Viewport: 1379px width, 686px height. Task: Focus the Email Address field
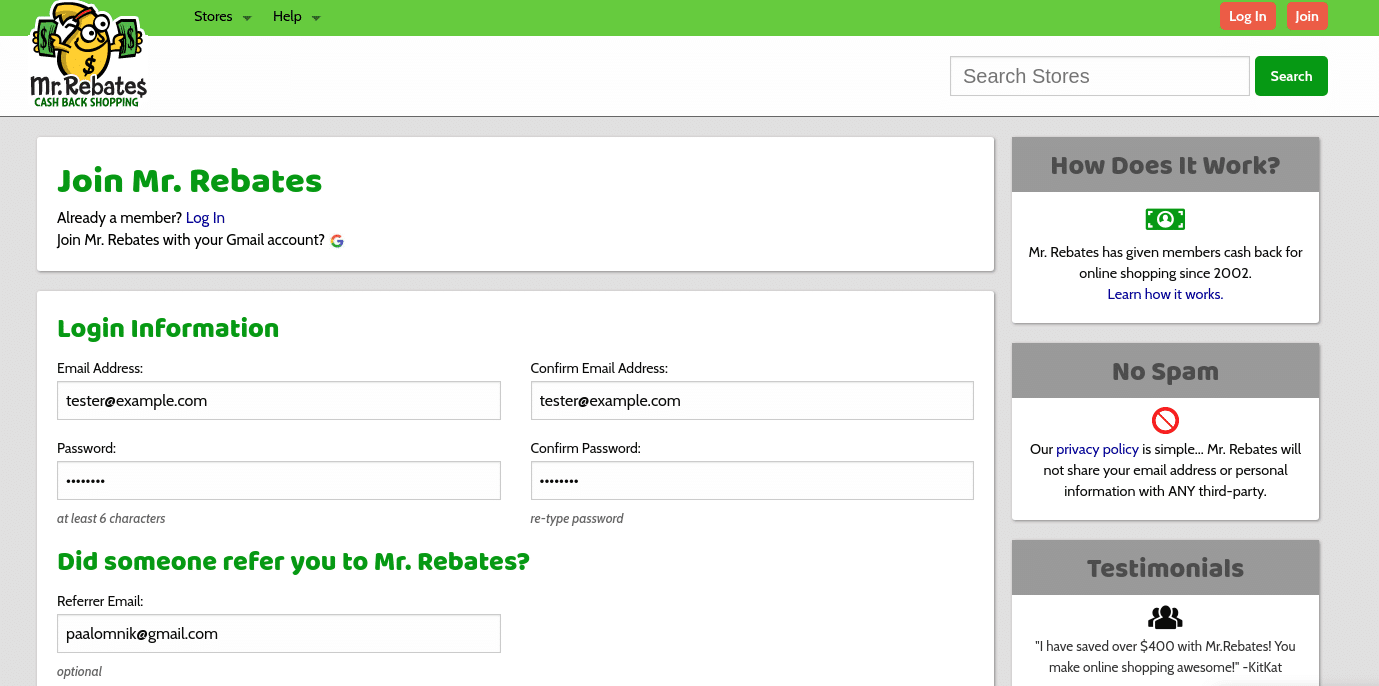(x=279, y=400)
